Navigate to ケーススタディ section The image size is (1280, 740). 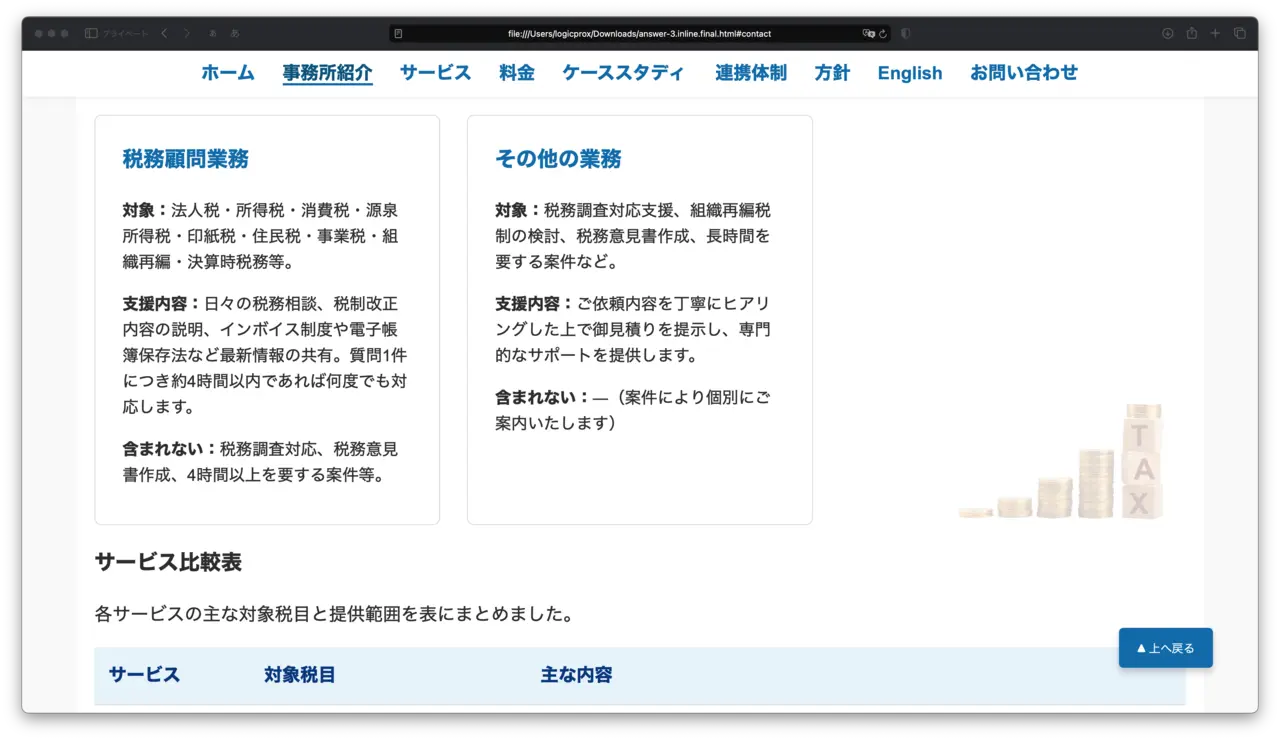[x=624, y=73]
